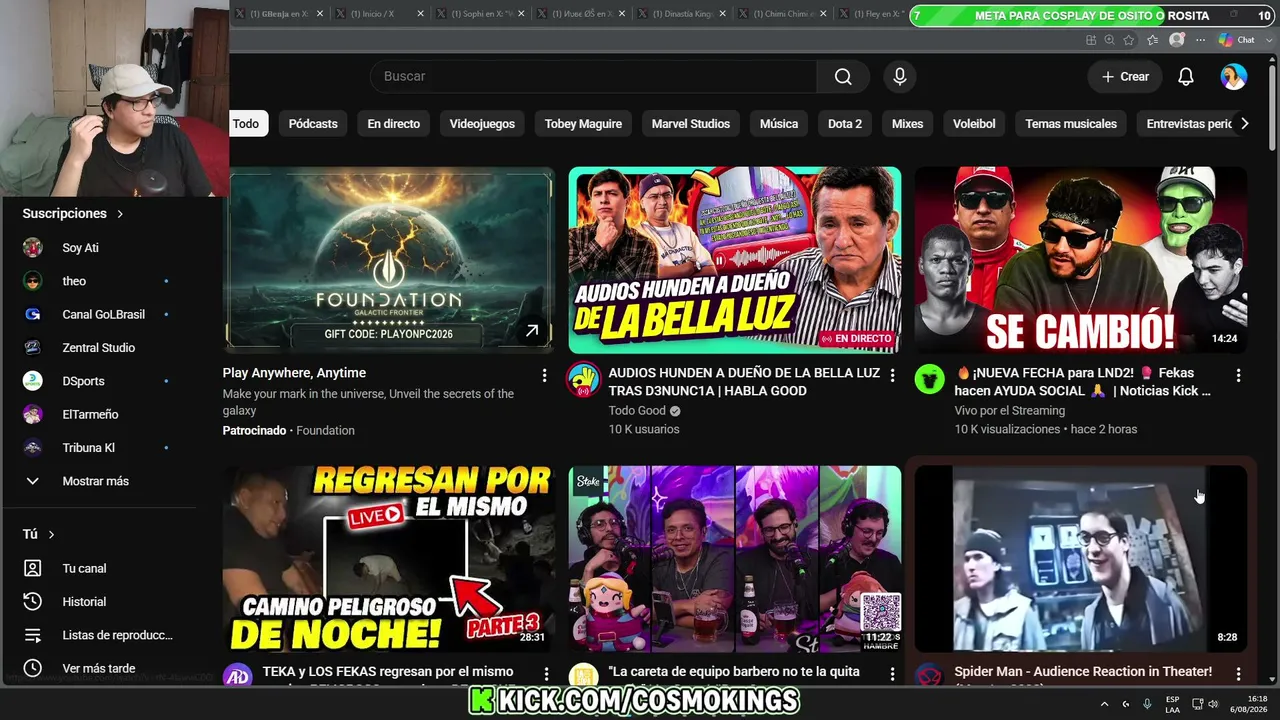Viewport: 1280px width, 720px height.
Task: Open options for Play Anywhere, Anytime ad
Action: point(544,375)
